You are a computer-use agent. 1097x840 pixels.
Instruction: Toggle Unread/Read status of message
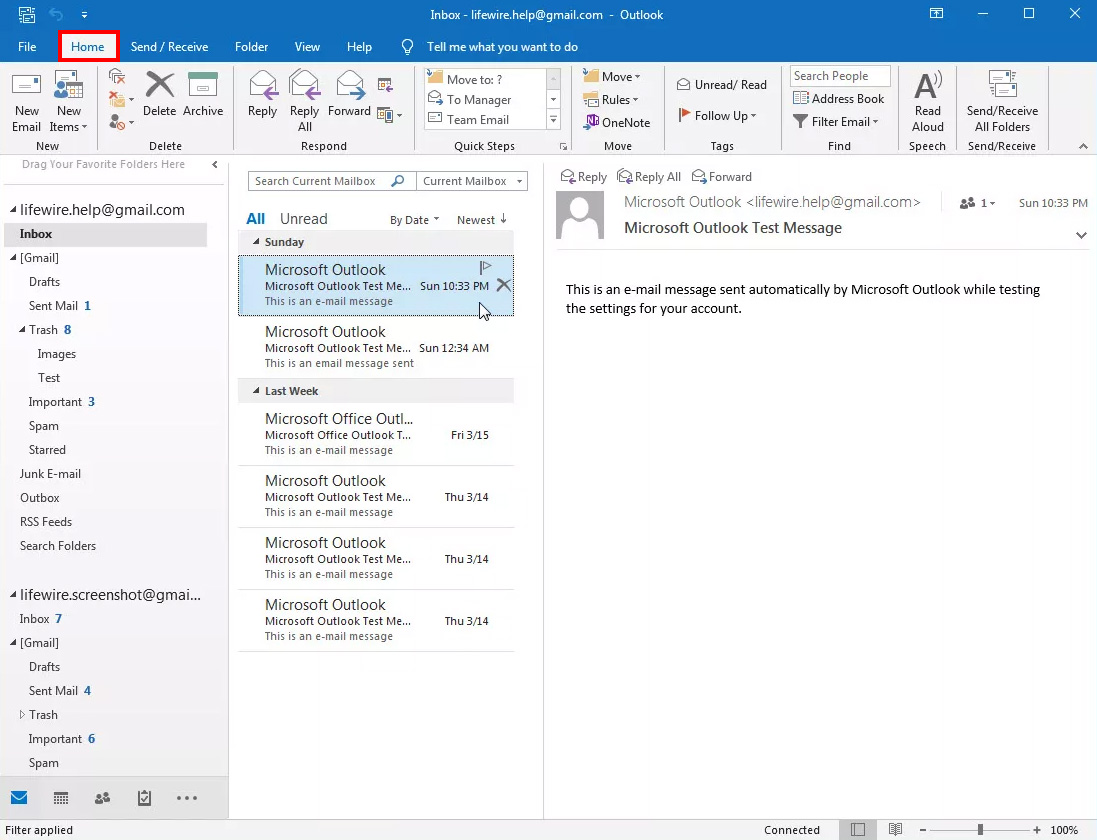(x=722, y=85)
